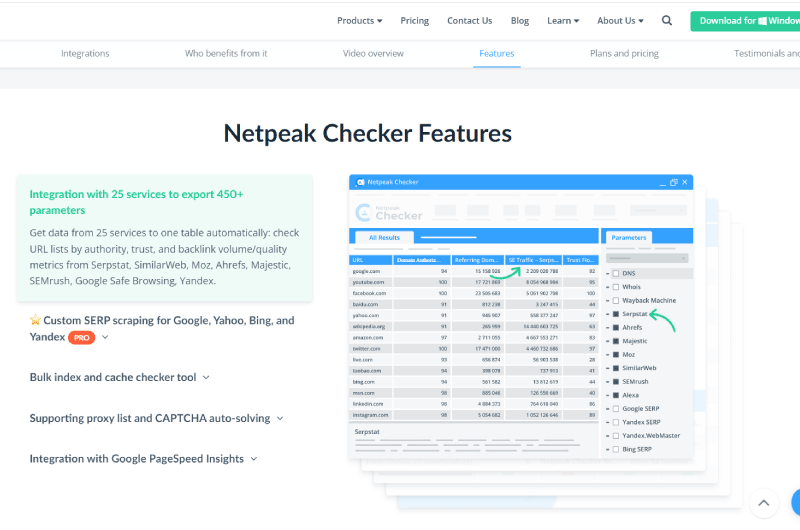This screenshot has height=530, width=800.
Task: Click the URL column header
Action: [x=370, y=260]
